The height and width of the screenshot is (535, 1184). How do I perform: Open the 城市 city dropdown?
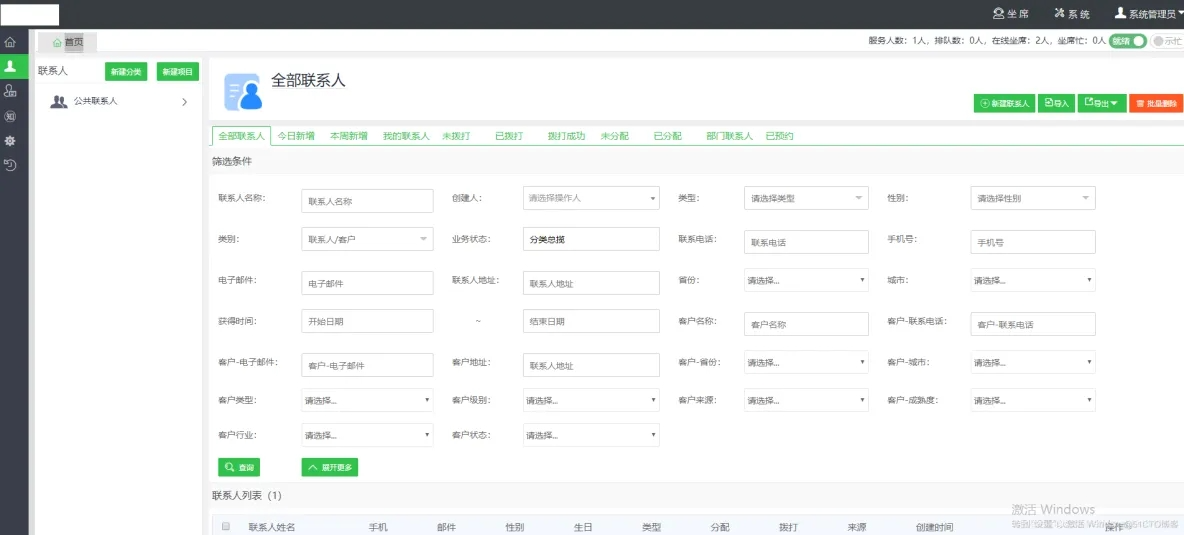click(x=1033, y=280)
